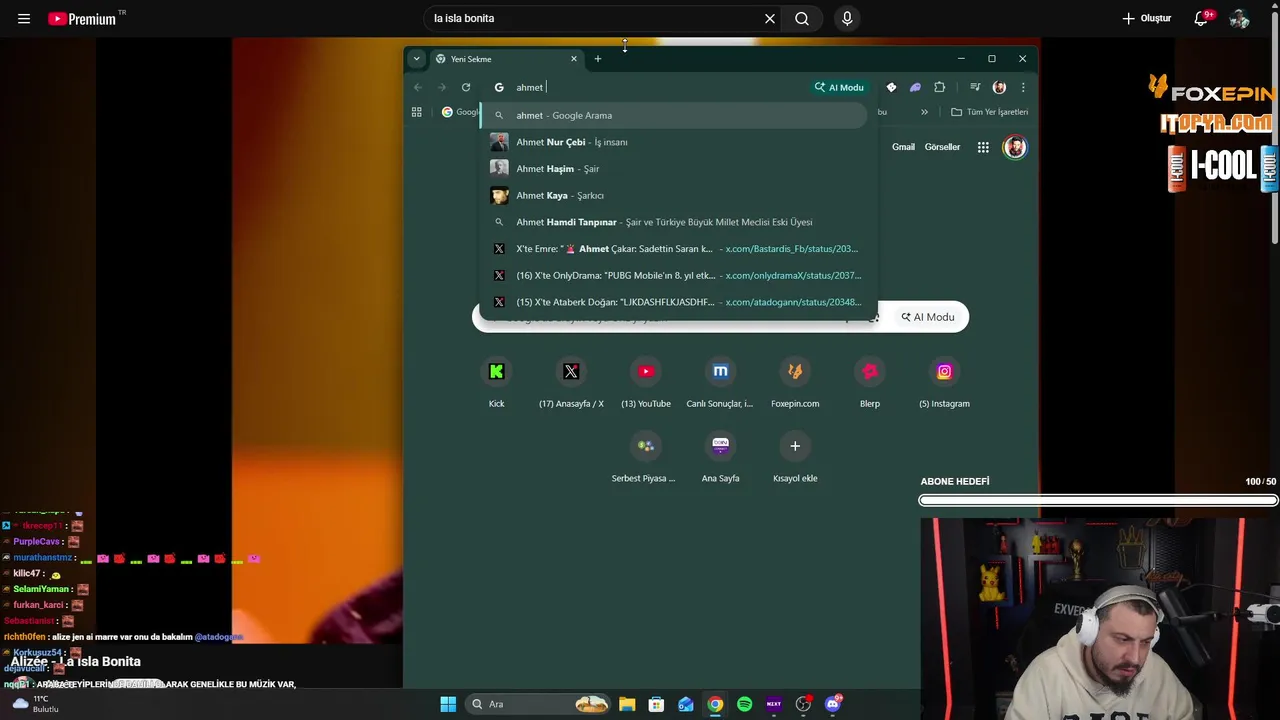The width and height of the screenshot is (1280, 720).
Task: Click the Chrome address bar text
Action: click(x=529, y=87)
